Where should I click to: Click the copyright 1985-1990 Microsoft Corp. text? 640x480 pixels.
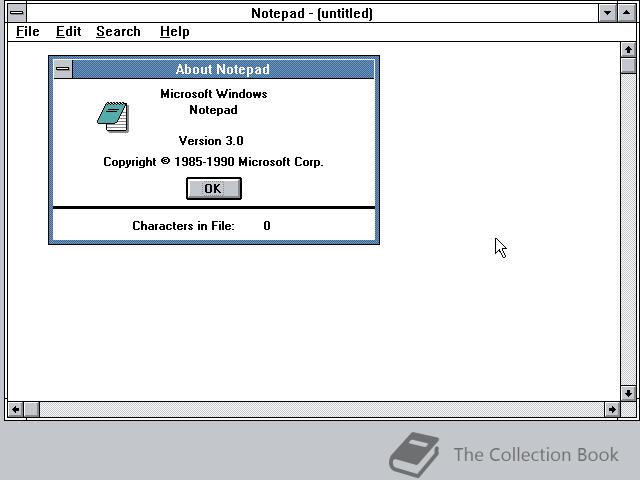coord(213,162)
